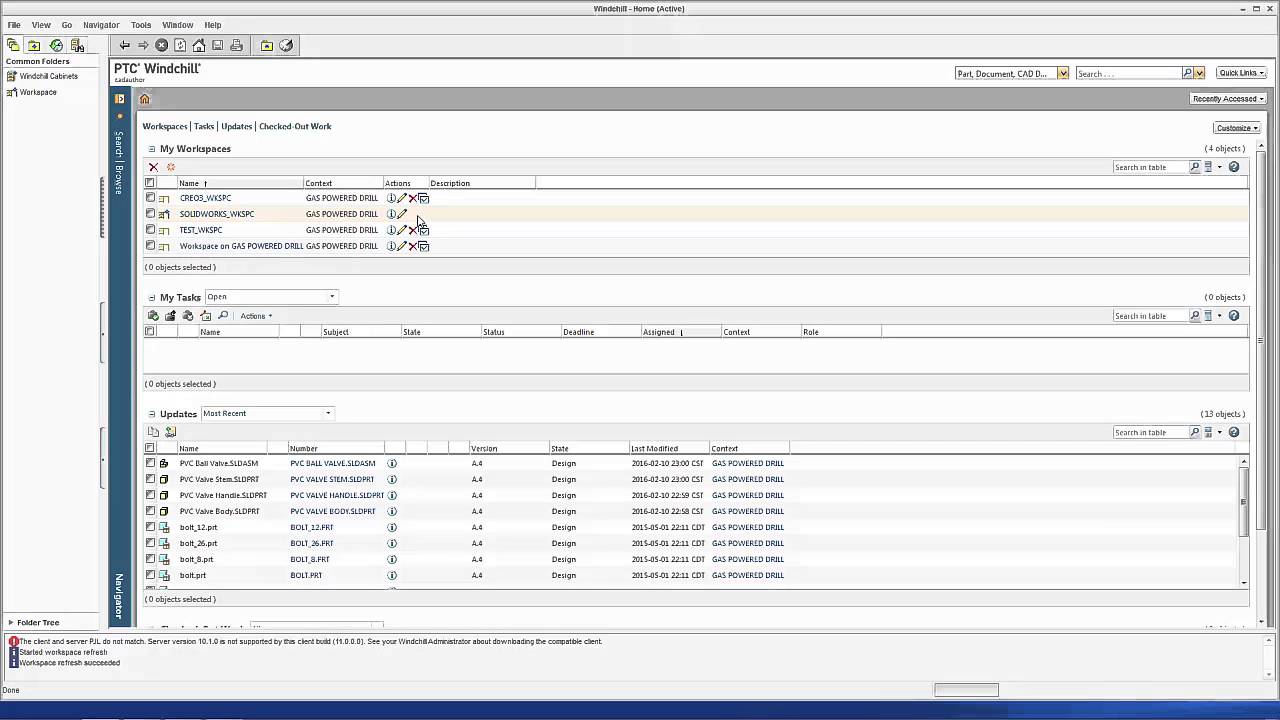Check the CREO3_WKSPC row checkbox
The width and height of the screenshot is (1280, 720).
pos(150,198)
